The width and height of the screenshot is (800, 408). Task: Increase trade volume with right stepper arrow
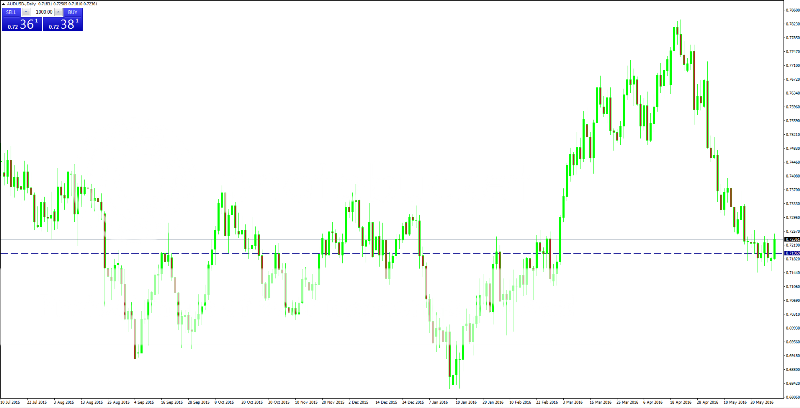(58, 12)
